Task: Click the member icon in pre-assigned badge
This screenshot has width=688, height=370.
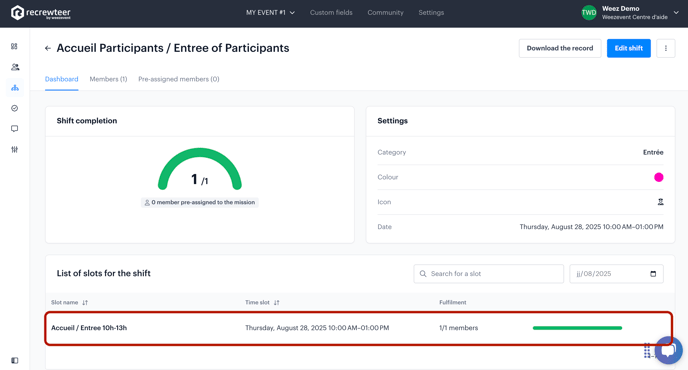Action: click(x=147, y=202)
